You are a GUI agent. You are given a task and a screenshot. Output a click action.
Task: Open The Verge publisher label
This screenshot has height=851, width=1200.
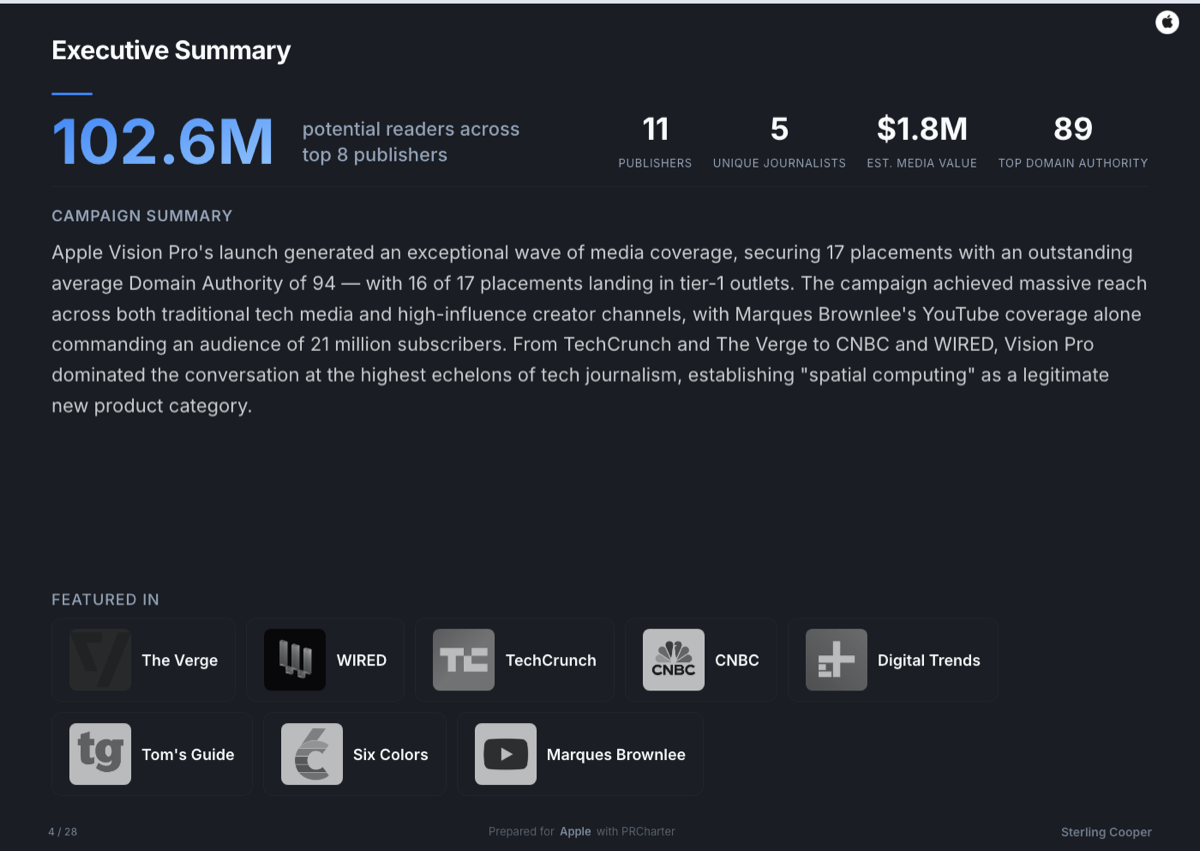(180, 660)
